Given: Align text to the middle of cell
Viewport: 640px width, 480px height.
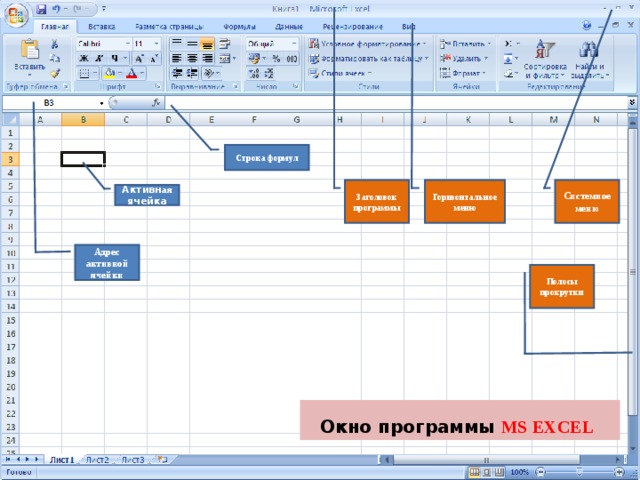Looking at the screenshot, I should [x=192, y=43].
